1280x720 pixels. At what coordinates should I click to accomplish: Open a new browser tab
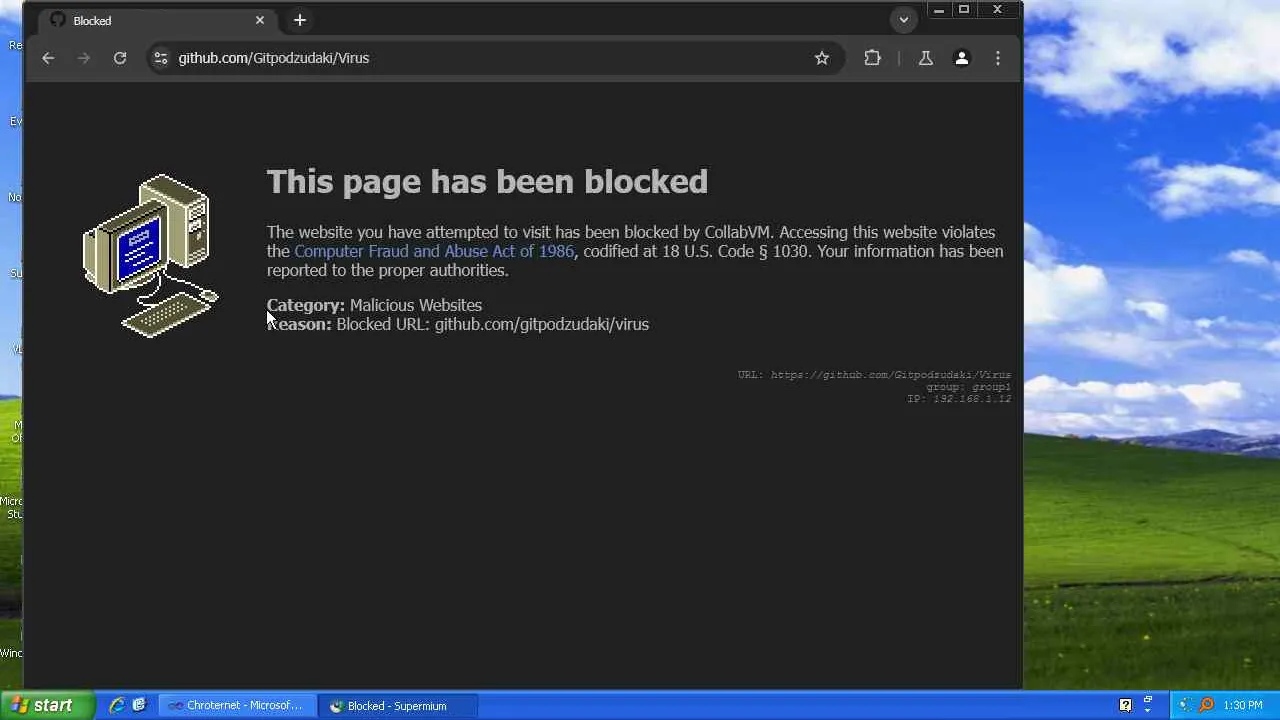click(300, 20)
